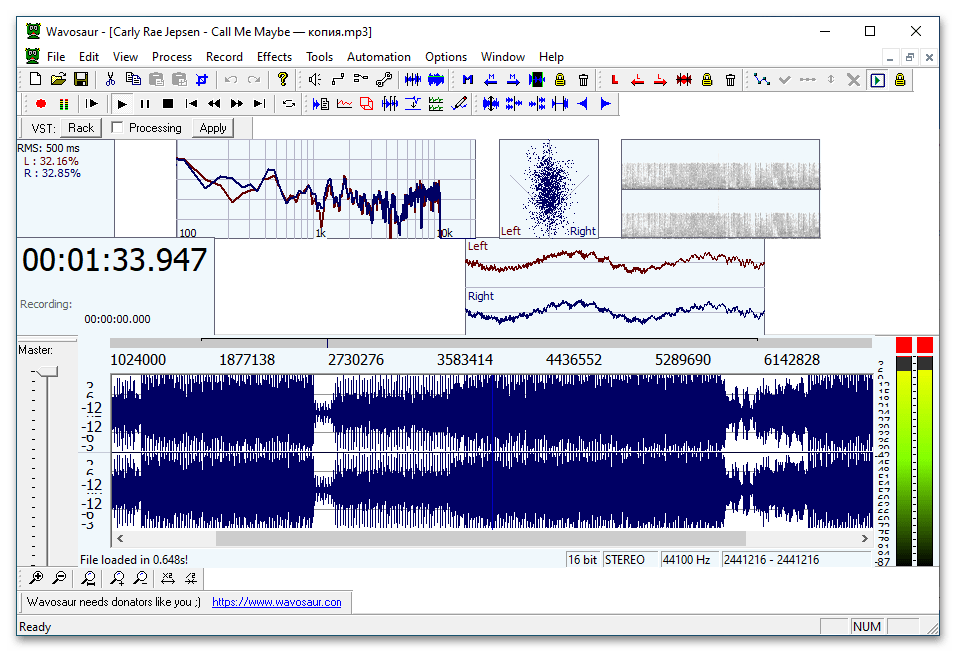This screenshot has width=956, height=652.
Task: Zoom out with the magnifier minus icon
Action: pyautogui.click(x=59, y=578)
